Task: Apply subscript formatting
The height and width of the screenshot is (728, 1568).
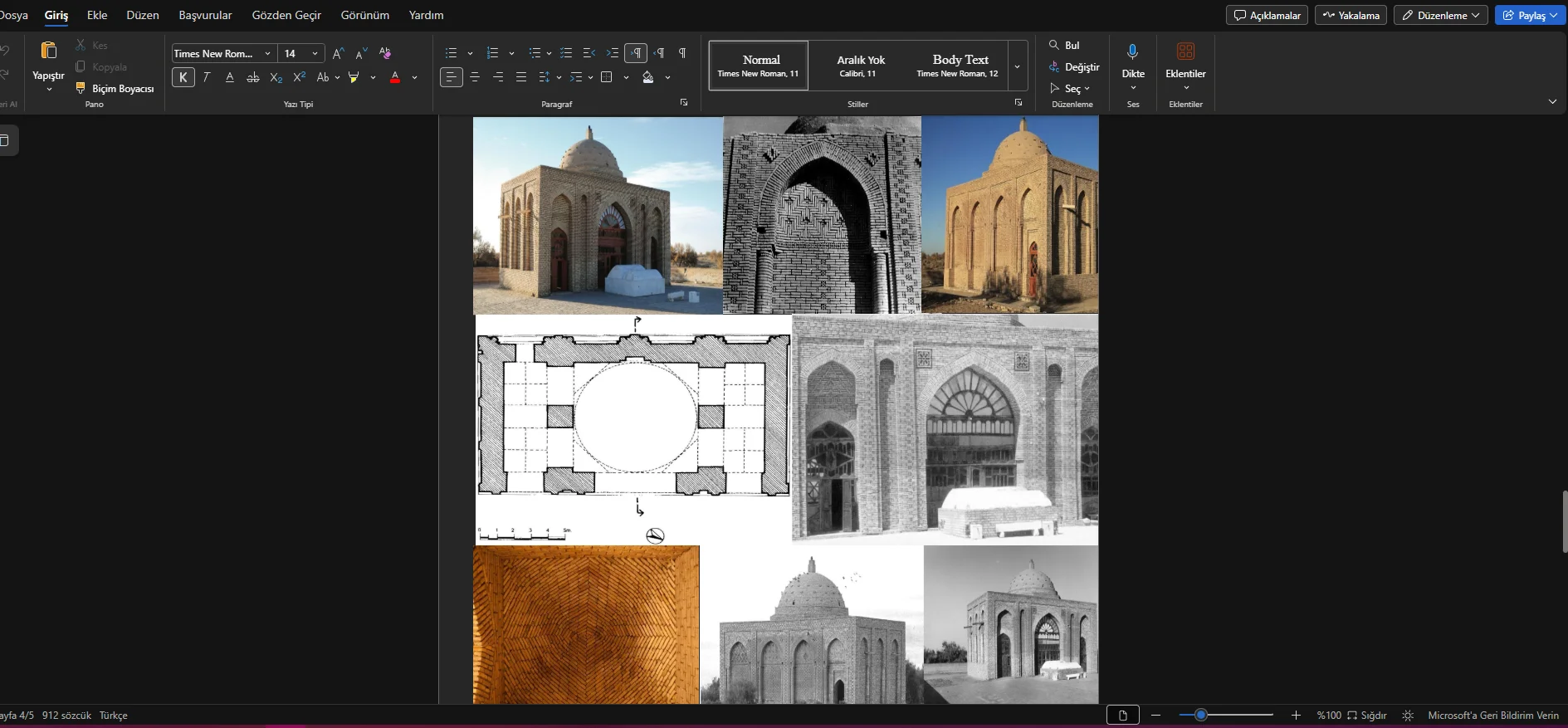Action: pyautogui.click(x=276, y=77)
